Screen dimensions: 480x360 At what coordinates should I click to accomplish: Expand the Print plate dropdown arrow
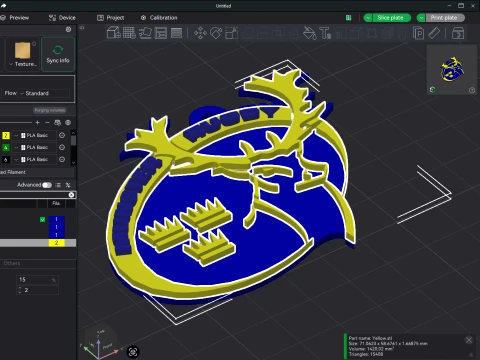coord(421,18)
